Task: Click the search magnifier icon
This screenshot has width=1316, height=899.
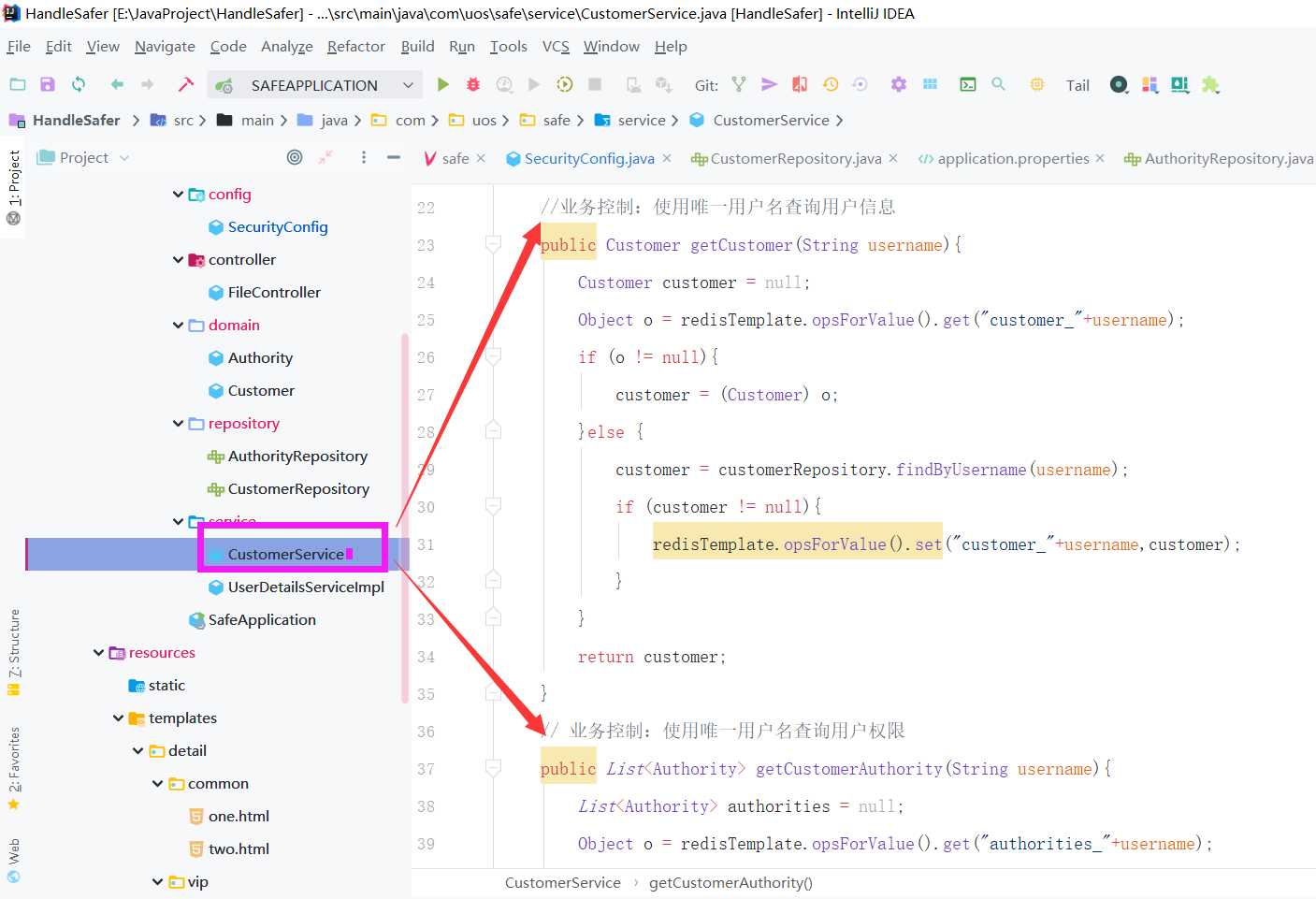Action: [998, 84]
